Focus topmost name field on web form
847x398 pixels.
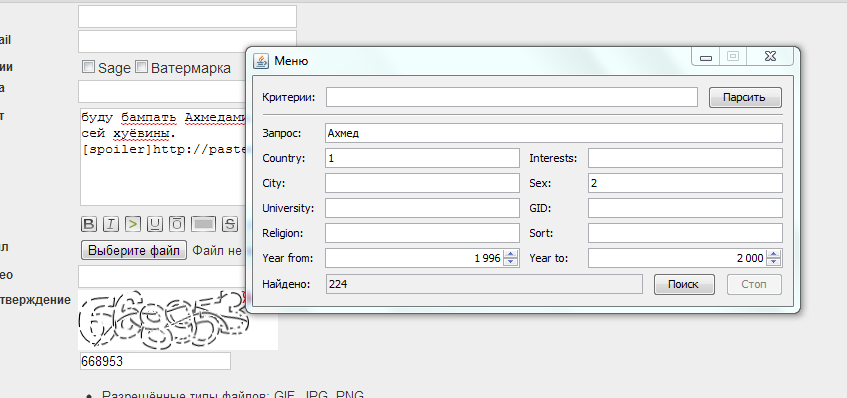[x=187, y=16]
